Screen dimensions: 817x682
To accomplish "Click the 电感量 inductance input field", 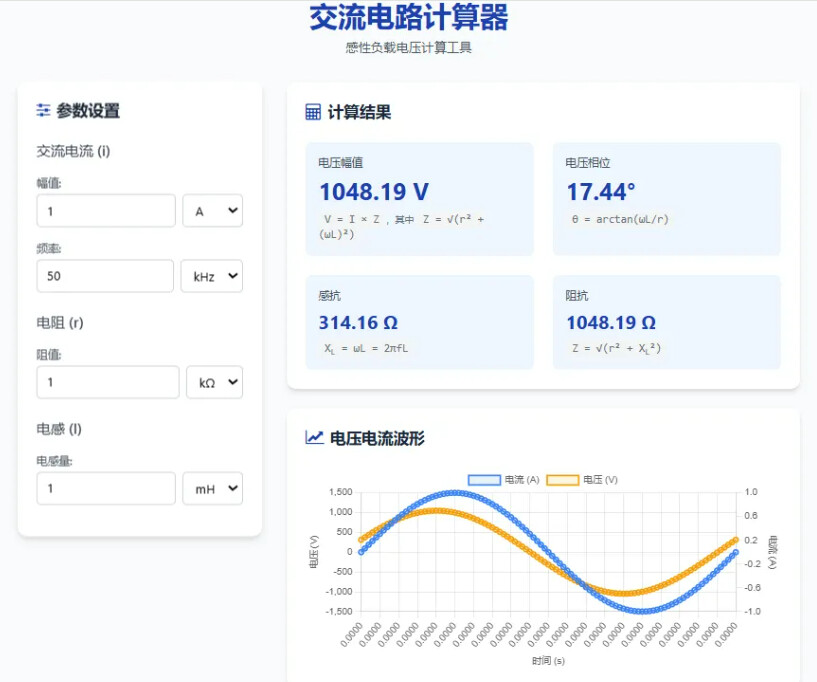I will (106, 488).
